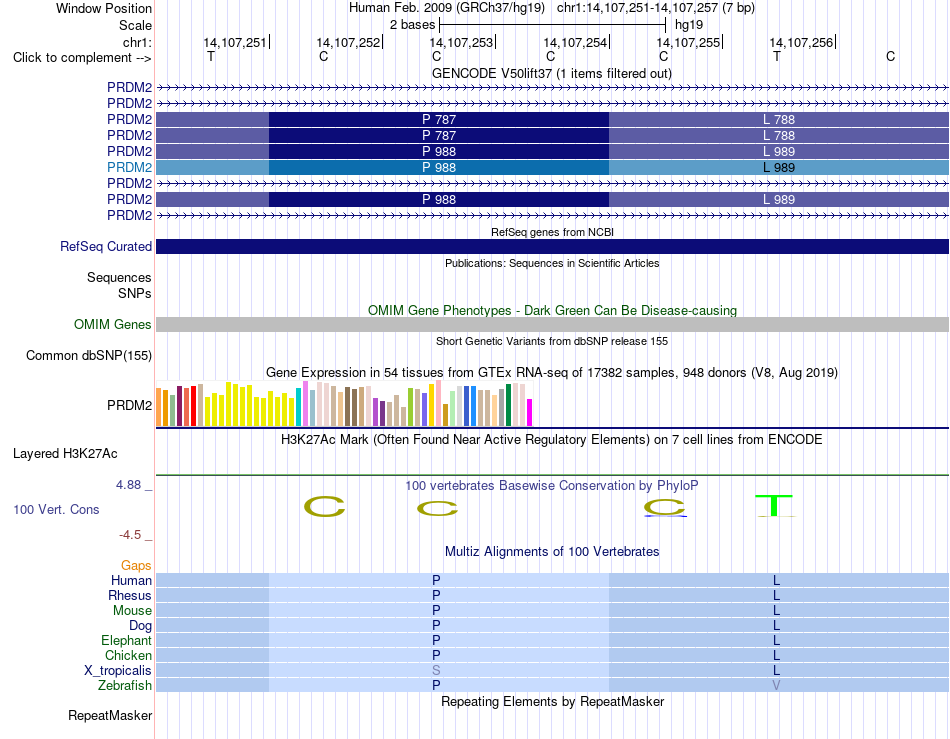950x739 pixels.
Task: Select the light-blue highlighted PRDM2 transcript label
Action: coord(129,167)
